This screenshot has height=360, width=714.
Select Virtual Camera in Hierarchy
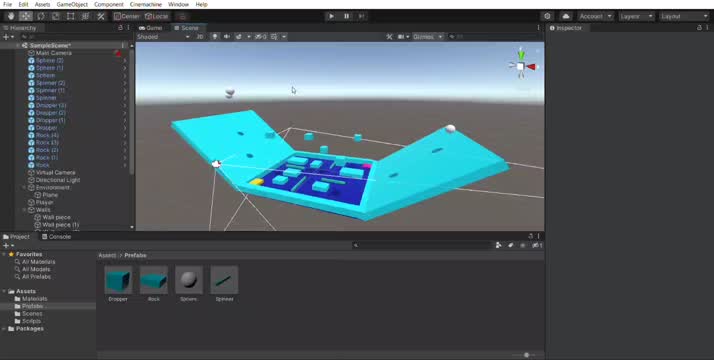(x=56, y=172)
